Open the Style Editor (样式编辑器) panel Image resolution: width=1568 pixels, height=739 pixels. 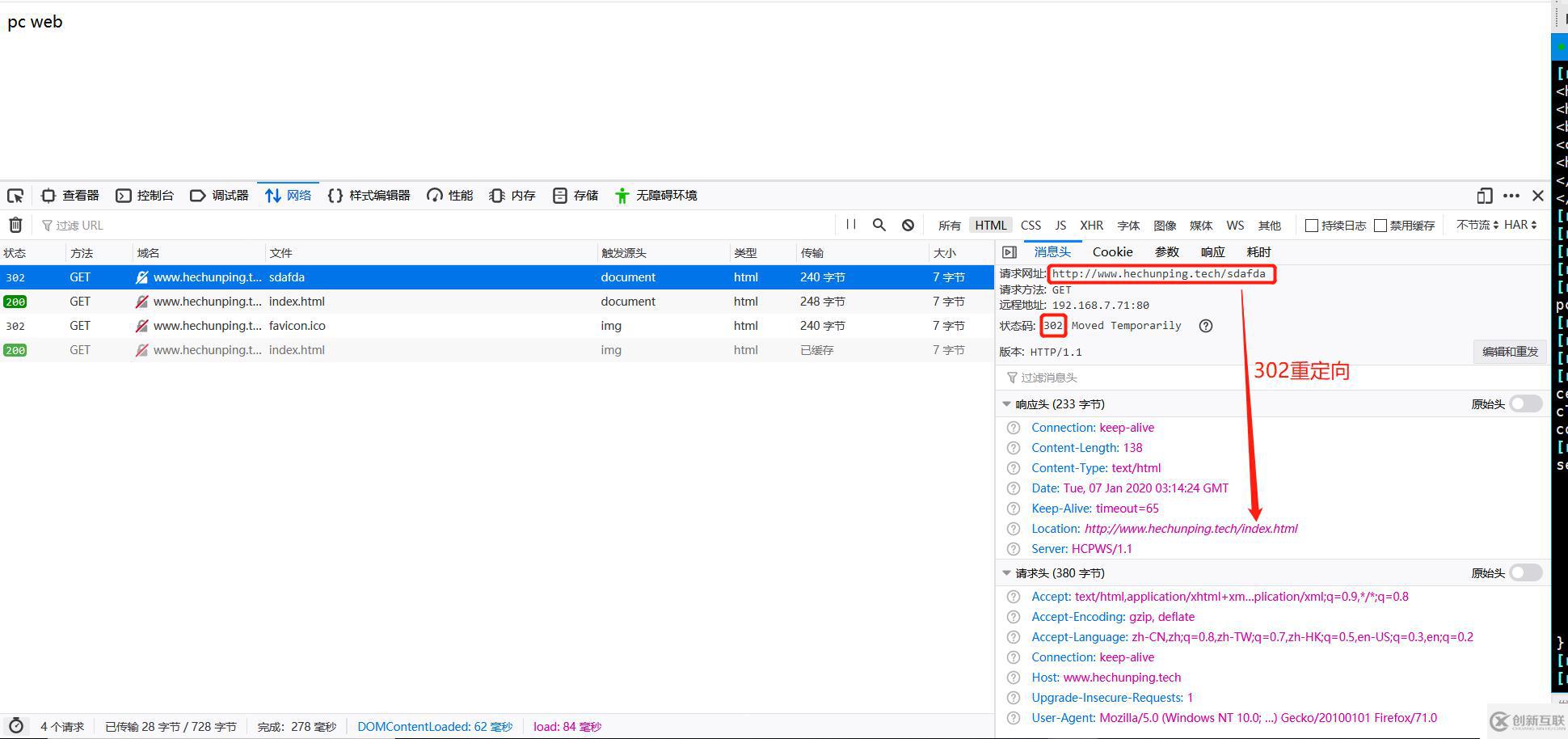point(369,196)
